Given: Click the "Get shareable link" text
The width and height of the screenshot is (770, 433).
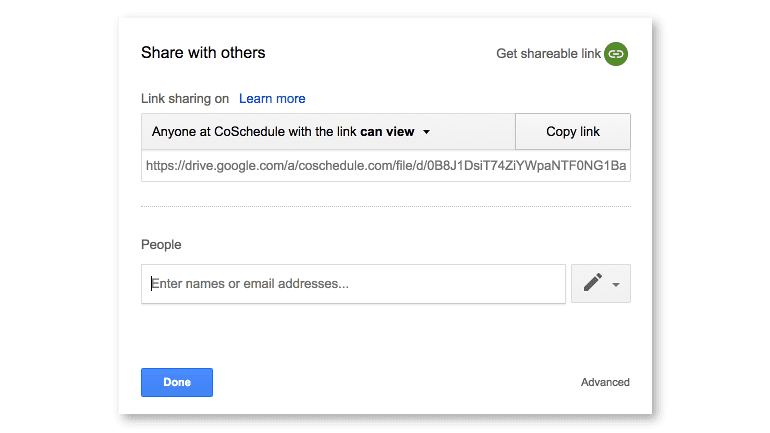Looking at the screenshot, I should (548, 54).
